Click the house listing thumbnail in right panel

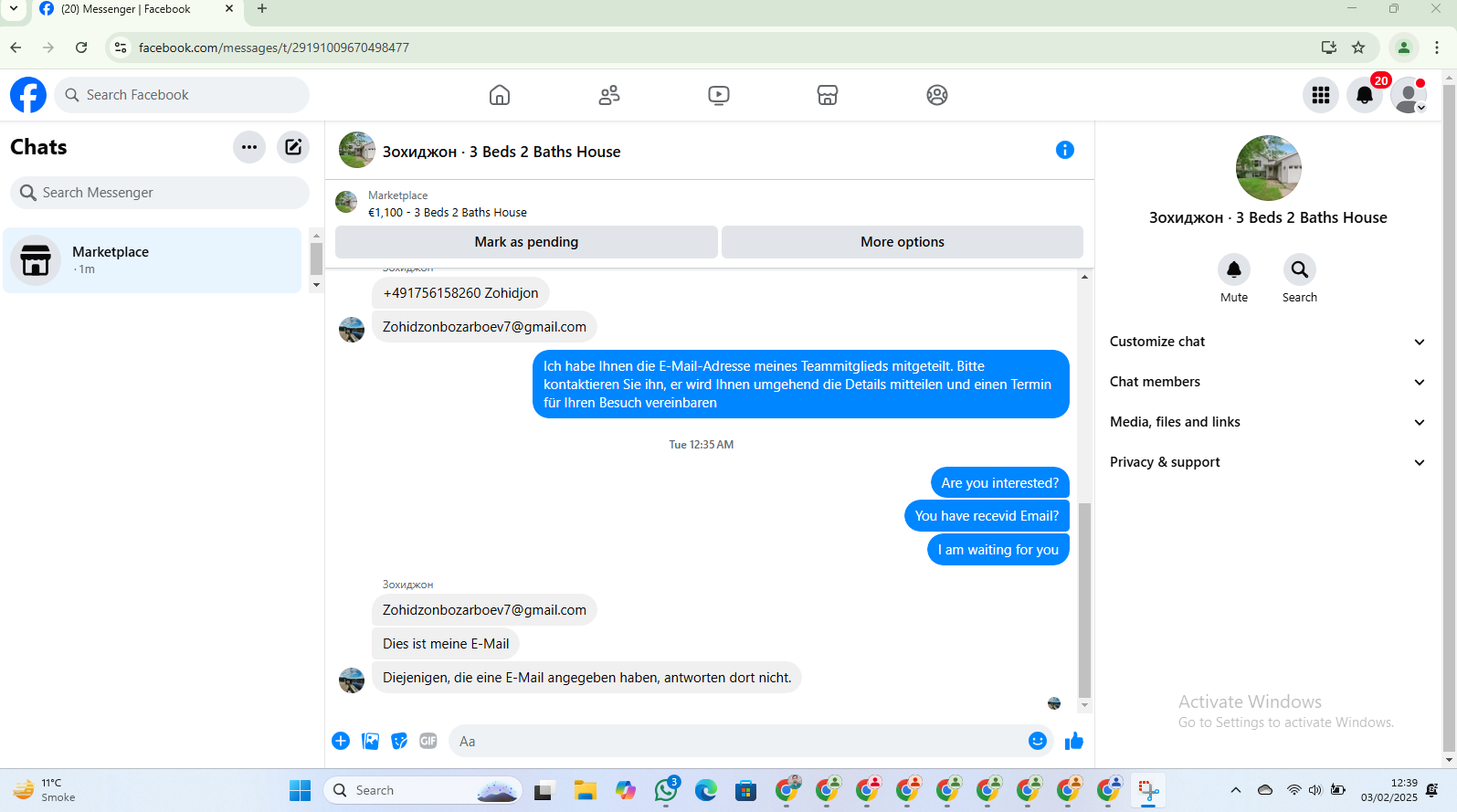click(1269, 168)
